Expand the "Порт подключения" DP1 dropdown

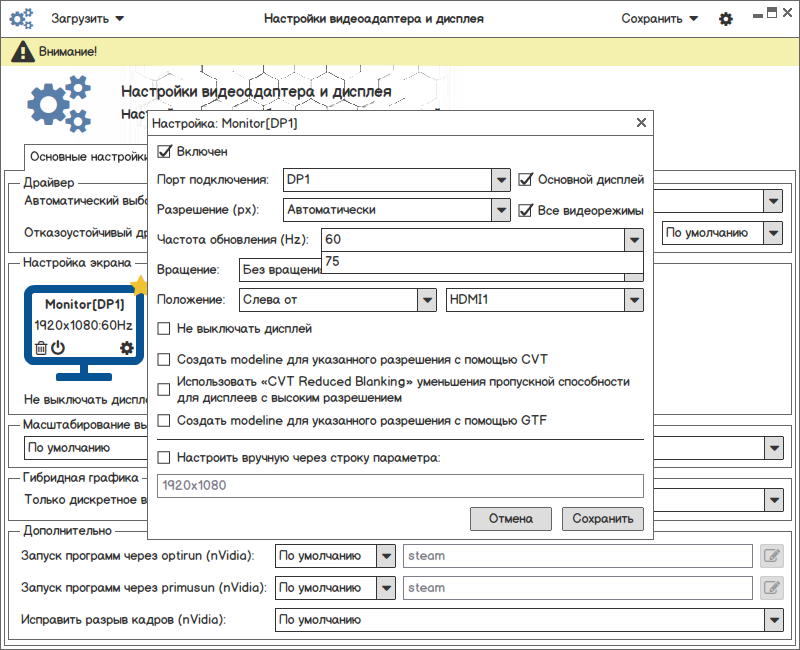pos(501,180)
